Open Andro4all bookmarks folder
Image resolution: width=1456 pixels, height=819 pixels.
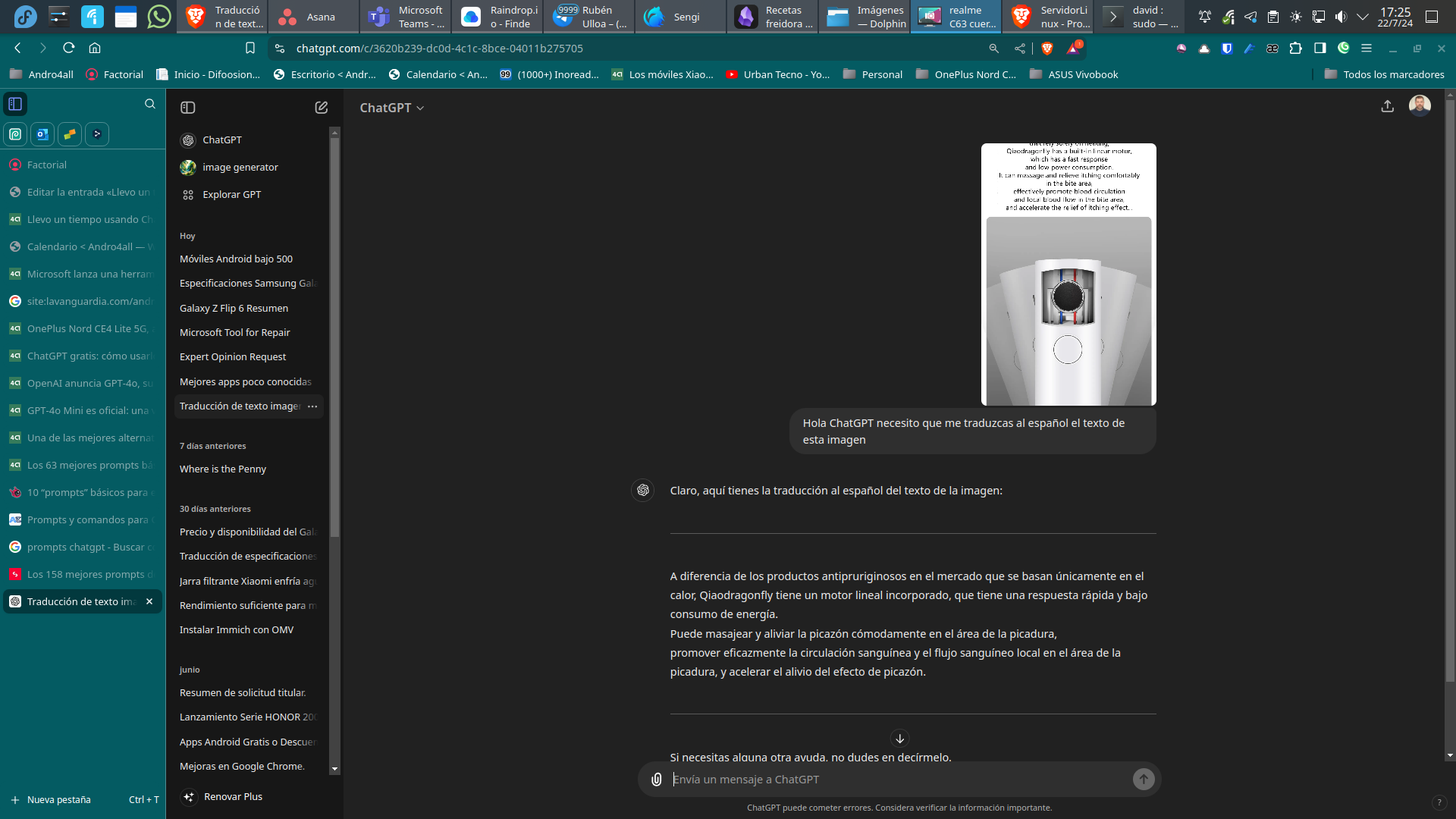tap(42, 74)
